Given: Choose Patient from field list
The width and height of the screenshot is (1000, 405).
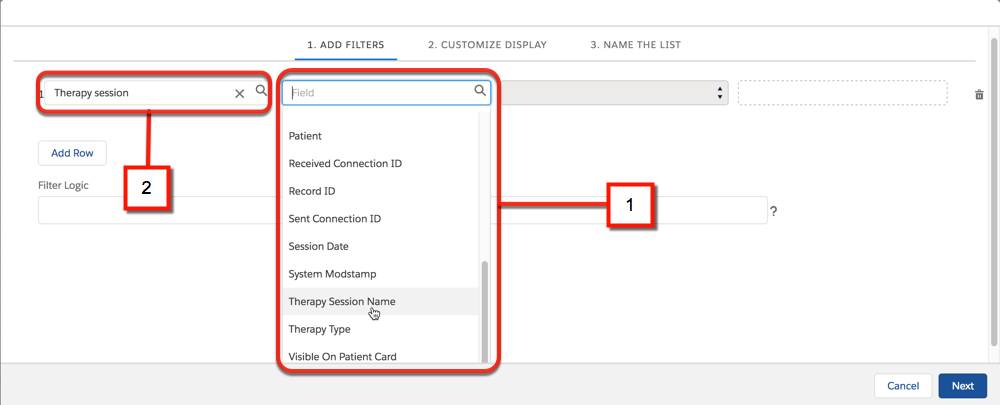Looking at the screenshot, I should pyautogui.click(x=380, y=136).
